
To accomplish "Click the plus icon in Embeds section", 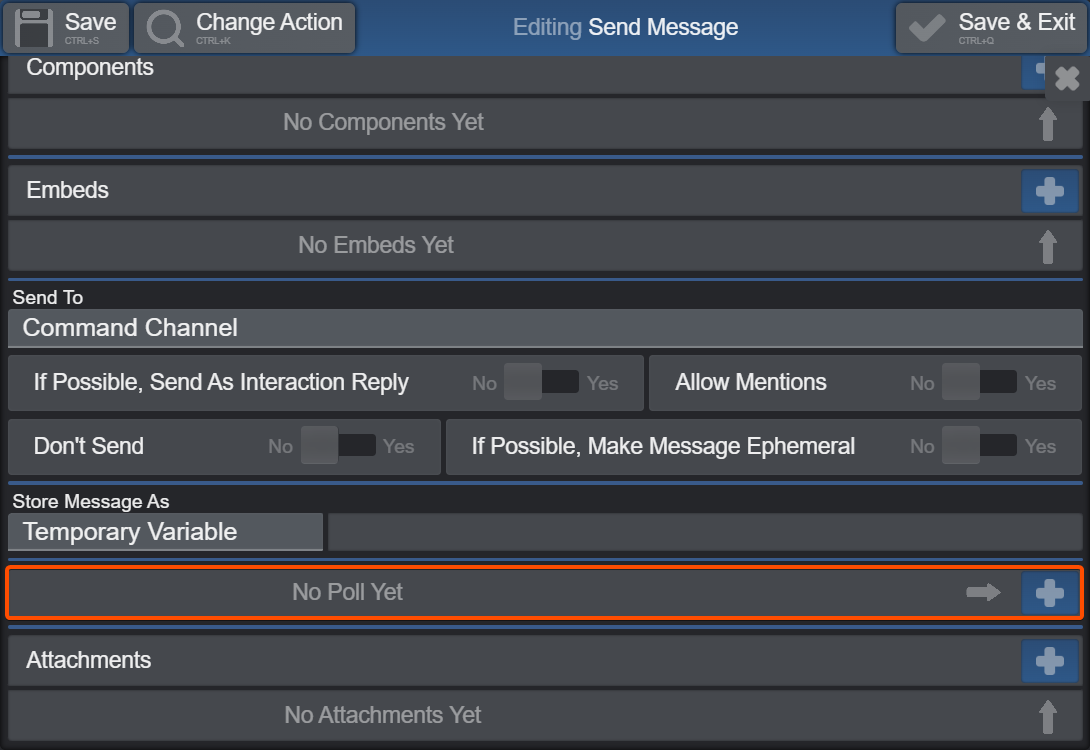I will 1050,190.
